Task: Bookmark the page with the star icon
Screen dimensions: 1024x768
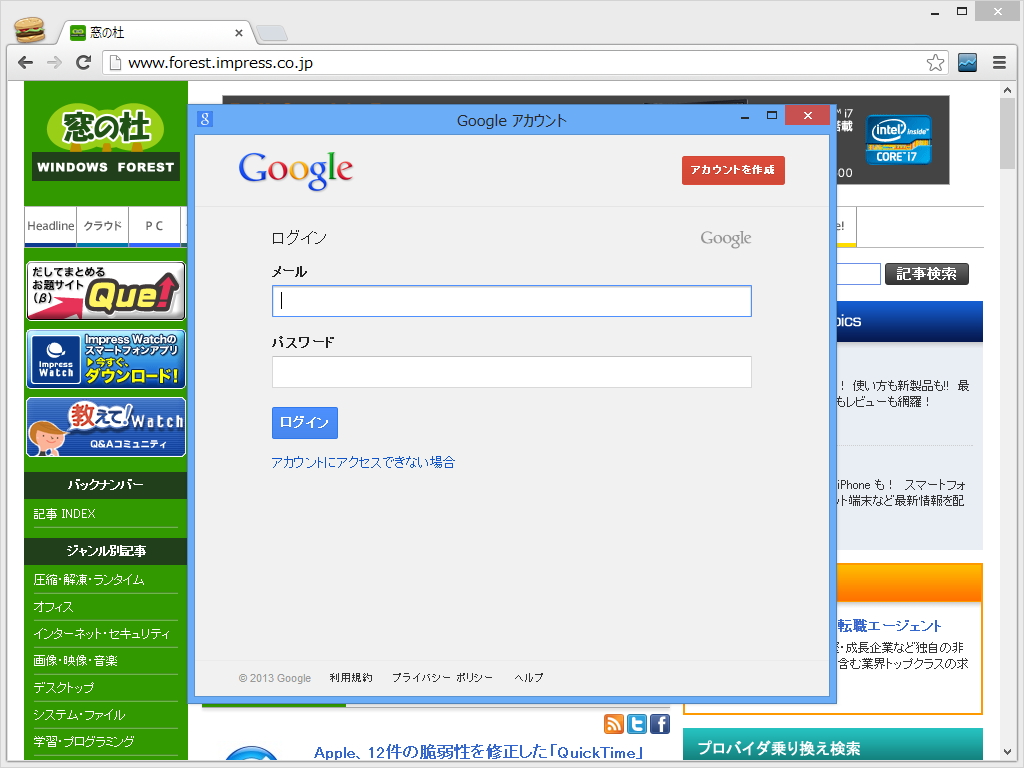Action: [x=936, y=62]
